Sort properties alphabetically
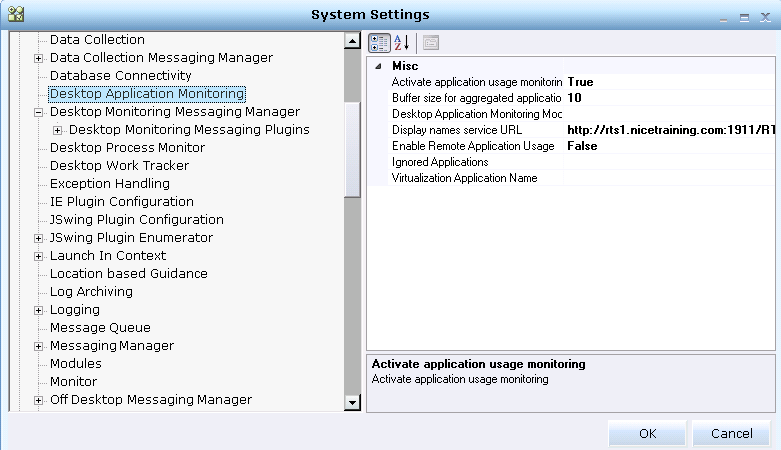This screenshot has width=781, height=450. [402, 42]
